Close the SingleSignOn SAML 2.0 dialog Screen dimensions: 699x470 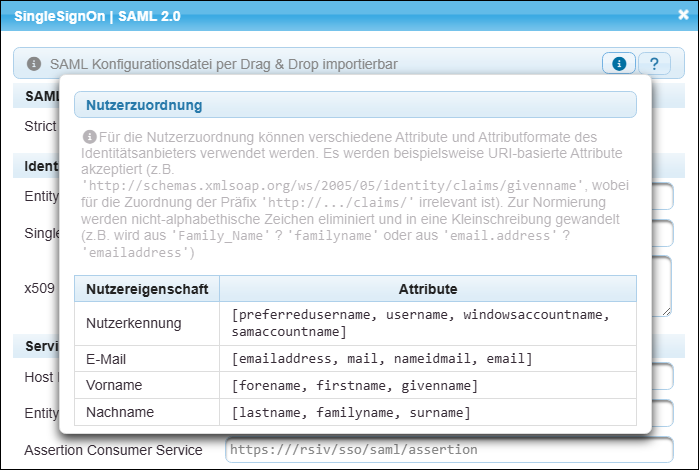(x=682, y=15)
